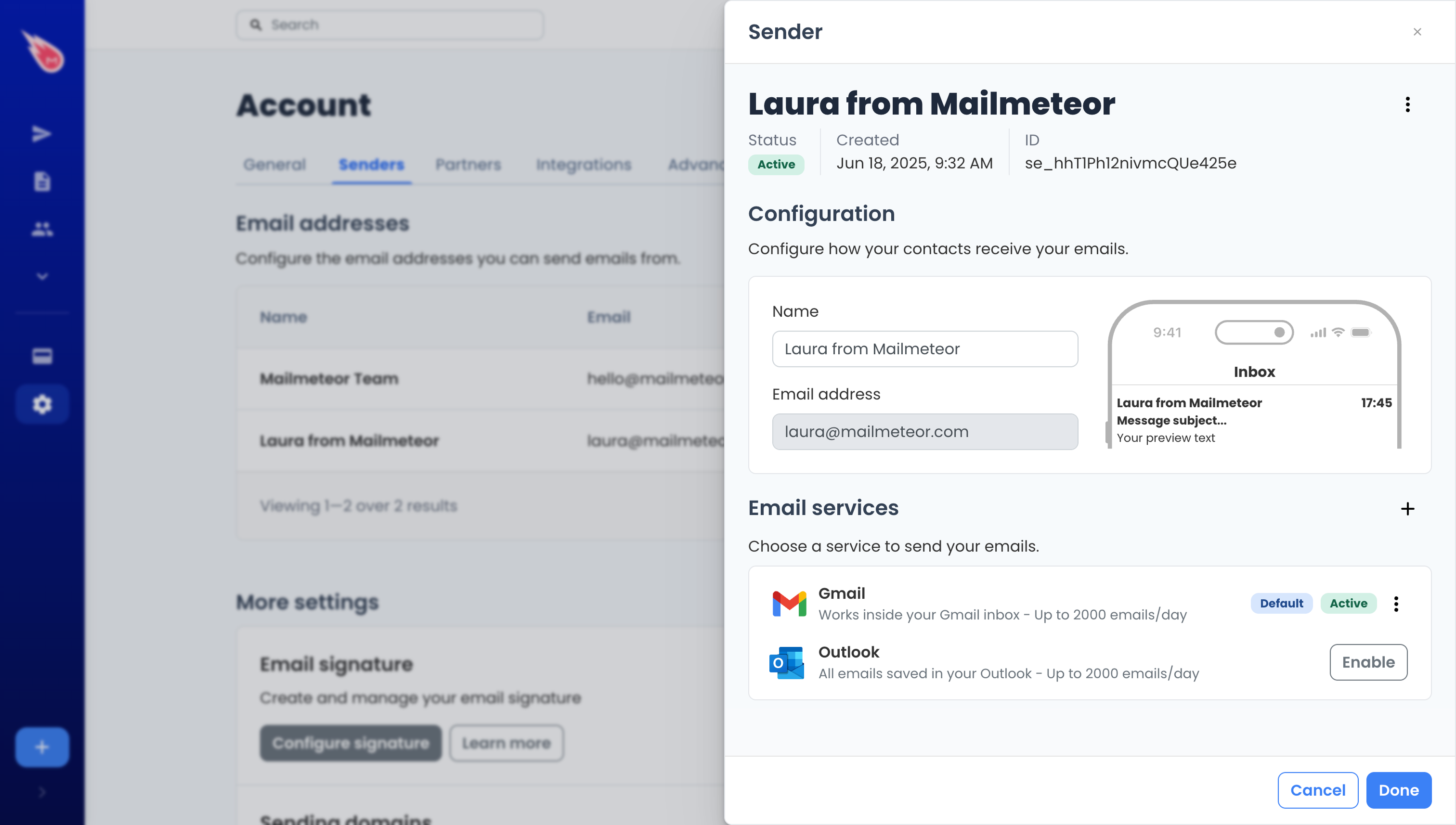1456x825 pixels.
Task: Click the Learn more button
Action: [x=506, y=743]
